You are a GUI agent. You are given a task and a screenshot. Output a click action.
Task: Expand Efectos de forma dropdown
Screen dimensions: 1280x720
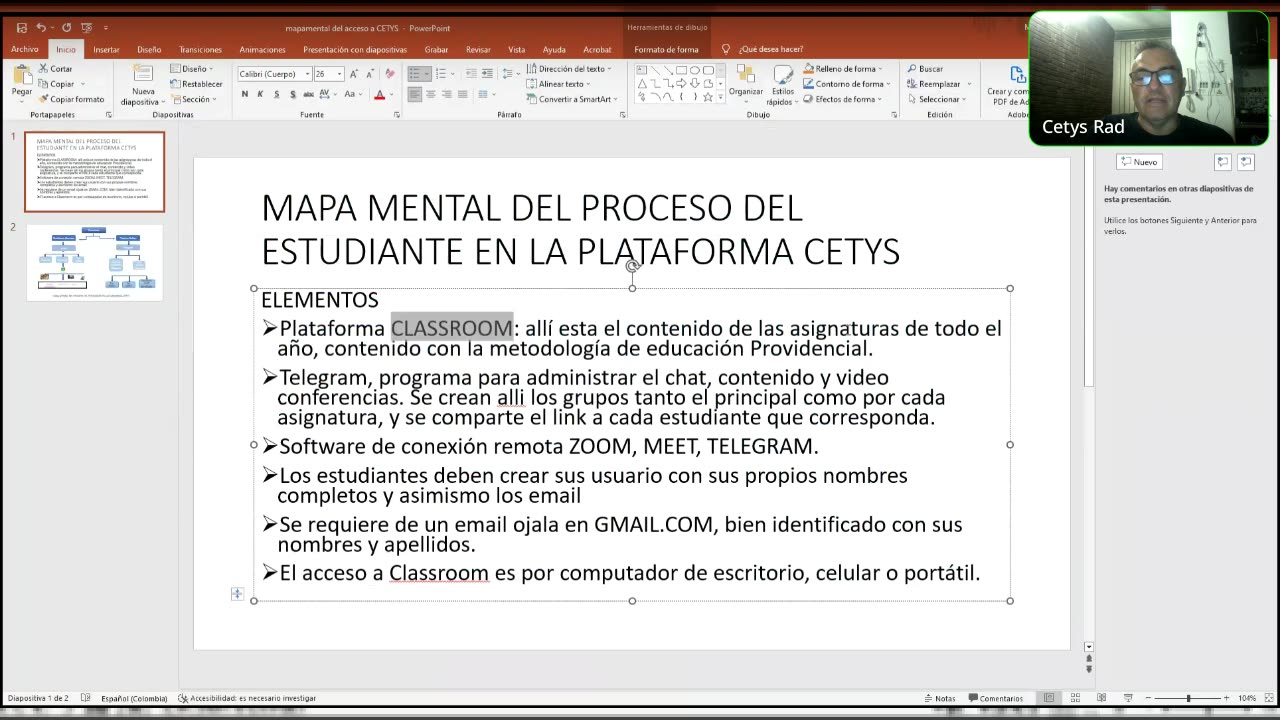click(x=842, y=99)
